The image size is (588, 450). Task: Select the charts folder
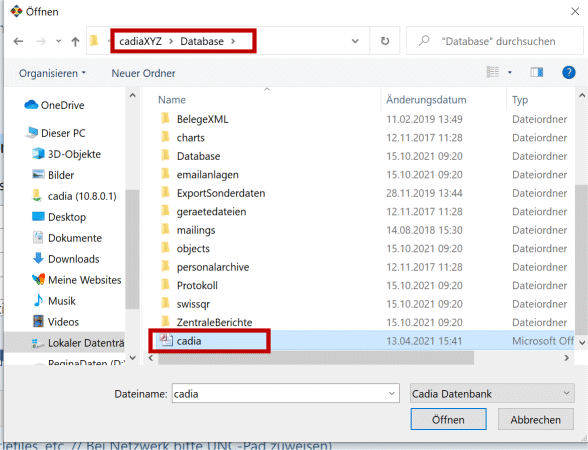pyautogui.click(x=190, y=138)
